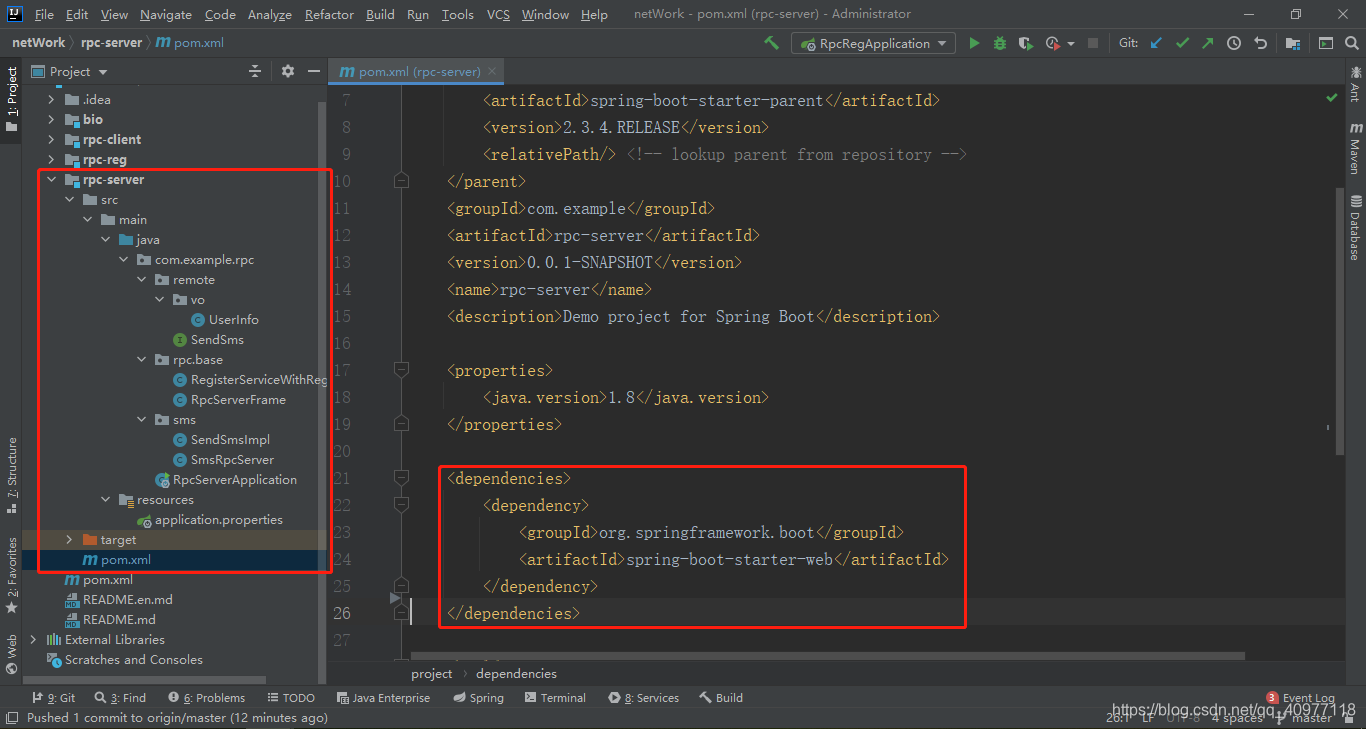
Task: Toggle the Ant tool window
Action: pyautogui.click(x=1355, y=84)
